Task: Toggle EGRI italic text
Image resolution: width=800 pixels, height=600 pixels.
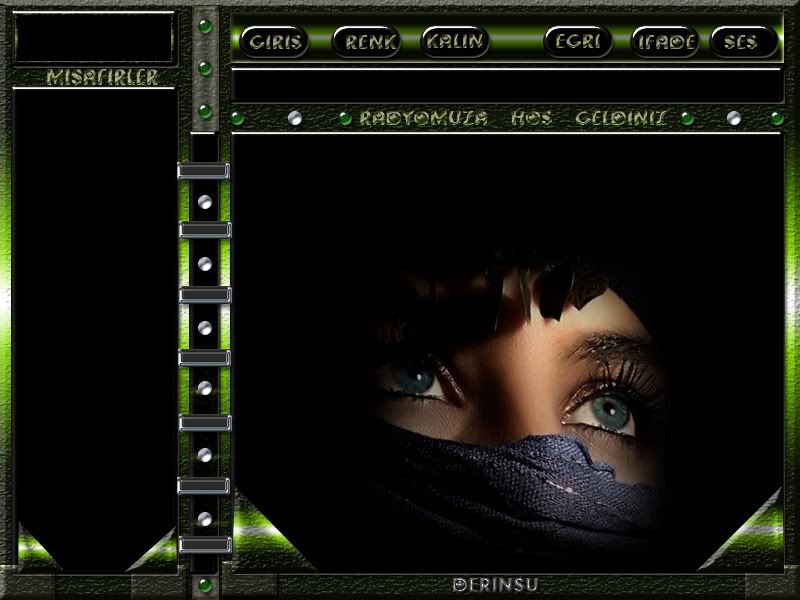Action: [578, 41]
